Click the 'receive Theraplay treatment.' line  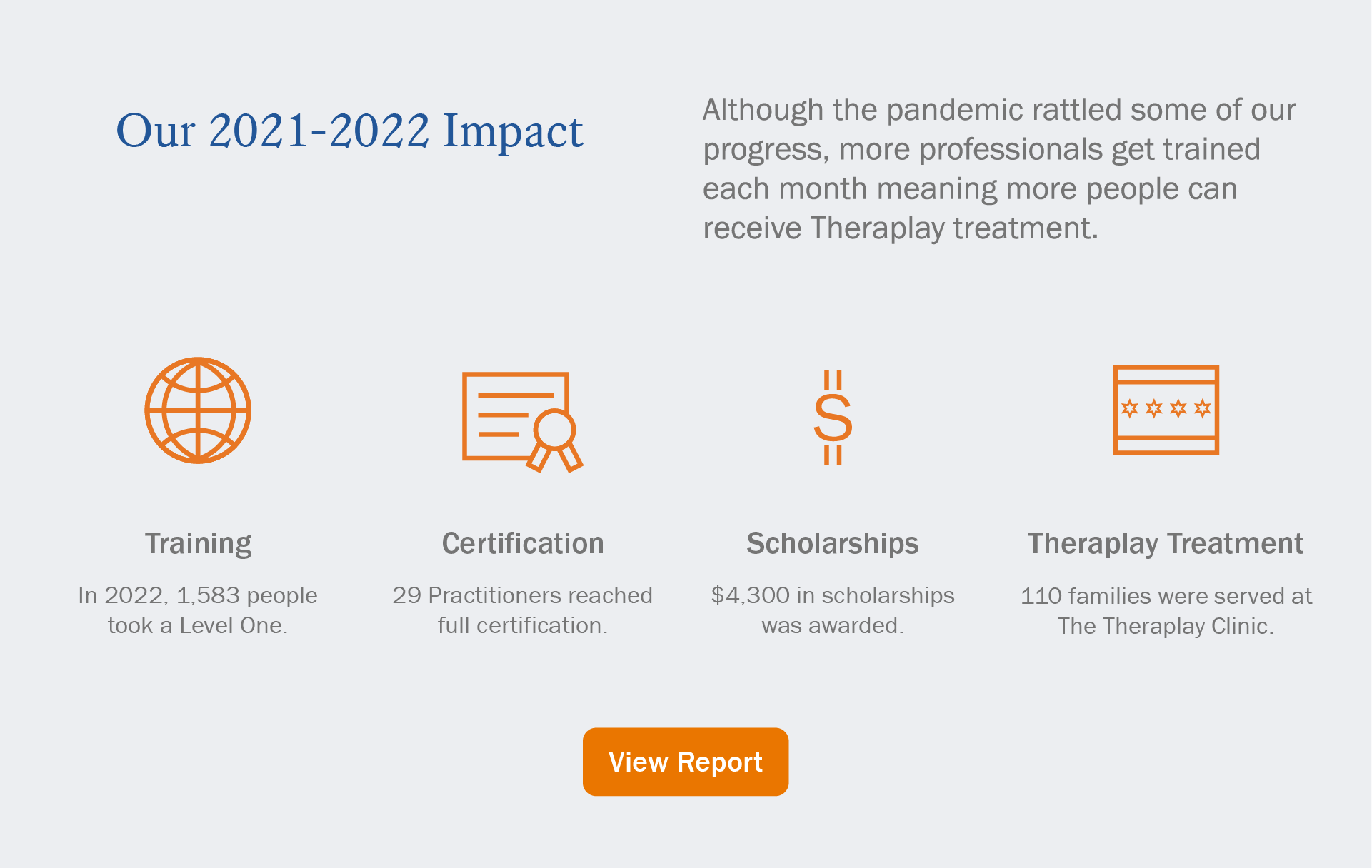tap(900, 229)
